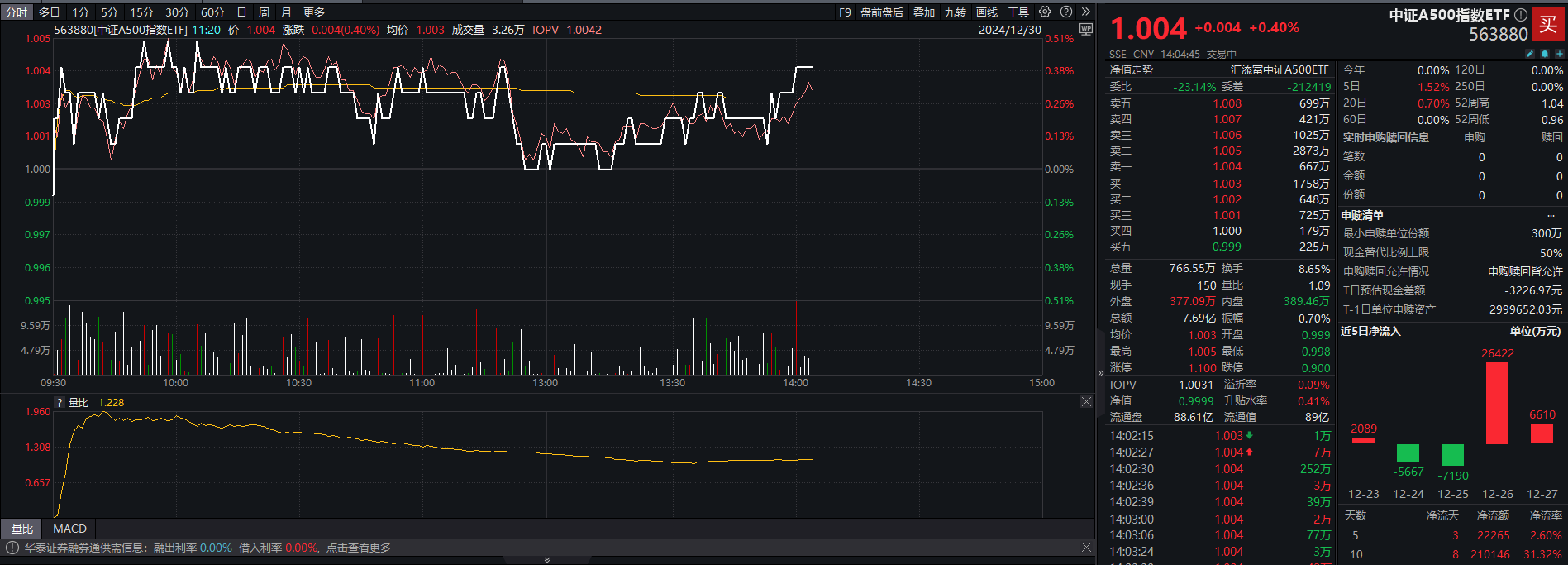Screen dimensions: 1568x565
Task: Switch to the MACD indicator tab
Action: pos(69,529)
